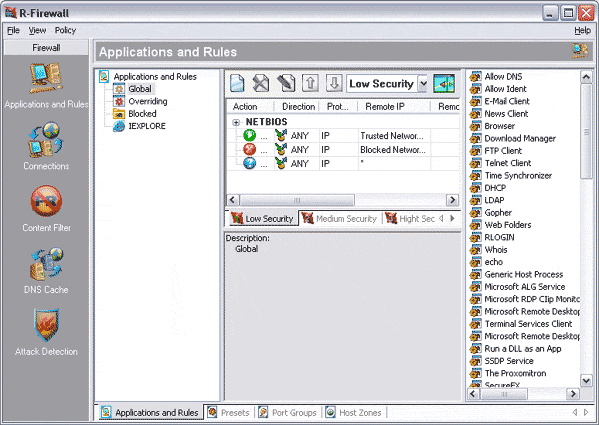Open the Low Security dropdown

(423, 83)
